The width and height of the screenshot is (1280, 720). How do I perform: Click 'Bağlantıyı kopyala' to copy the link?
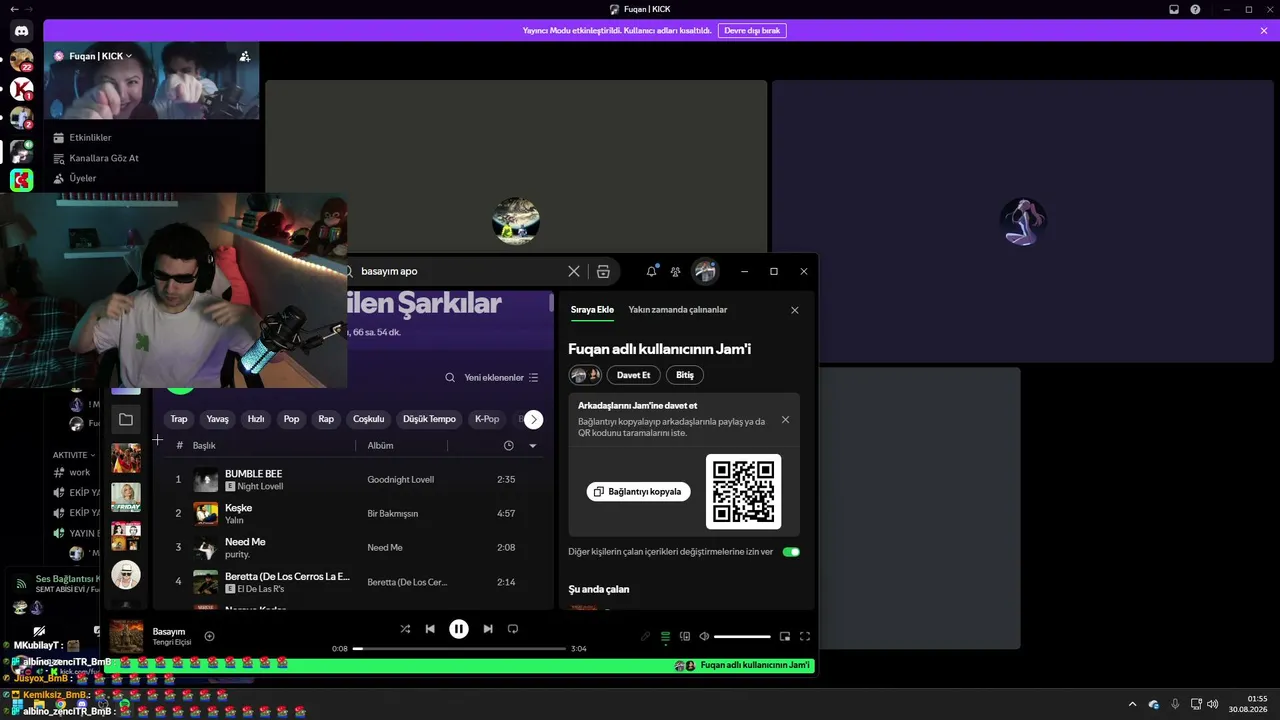pos(638,492)
